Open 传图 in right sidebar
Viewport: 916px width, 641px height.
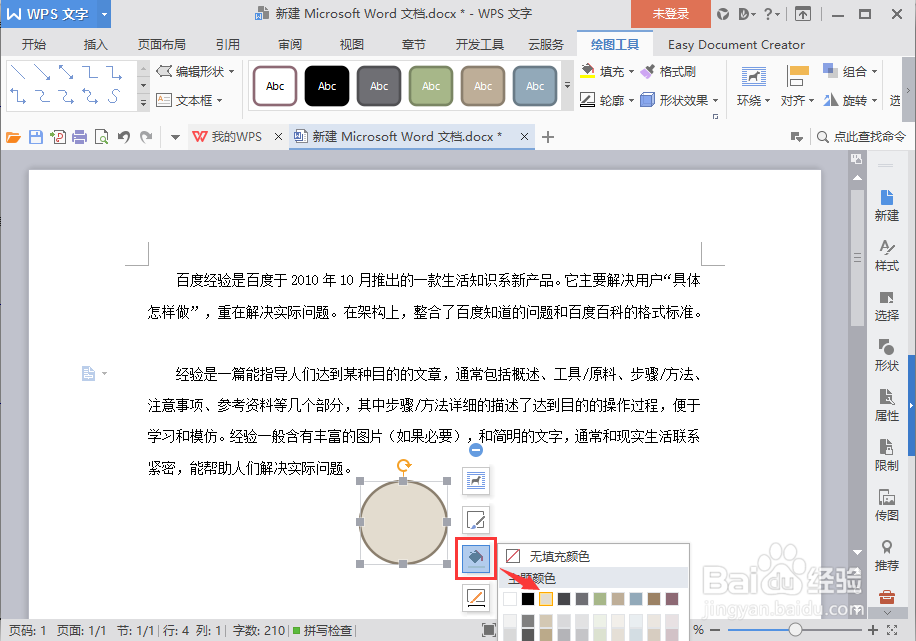point(886,505)
